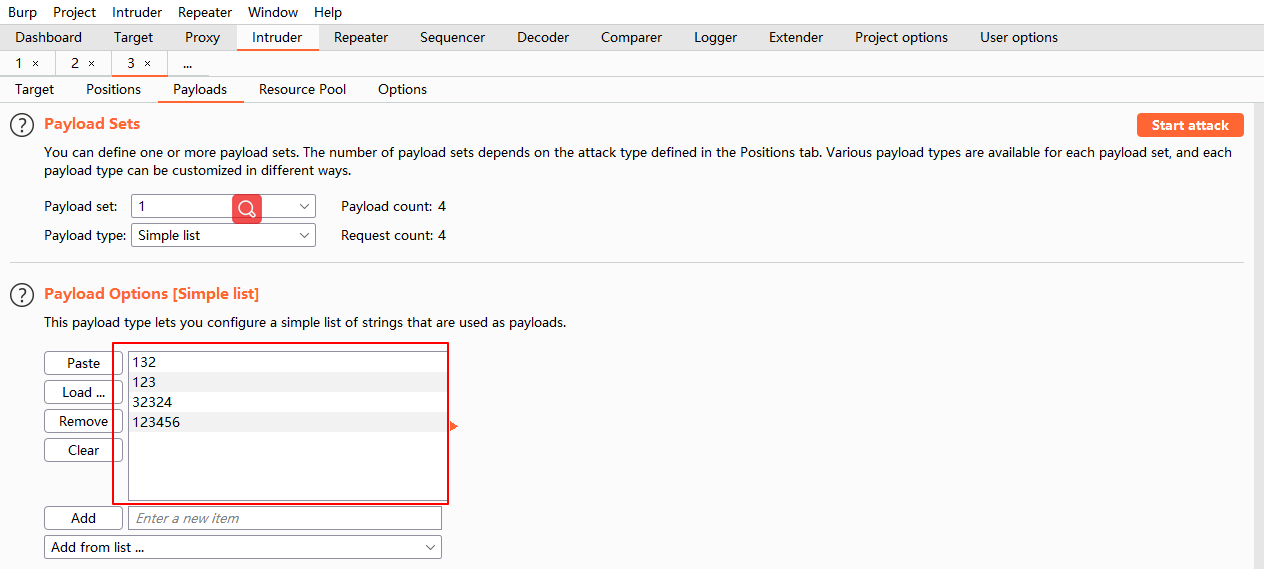The height and width of the screenshot is (569, 1264).
Task: Open the Payload type dropdown
Action: tap(223, 235)
